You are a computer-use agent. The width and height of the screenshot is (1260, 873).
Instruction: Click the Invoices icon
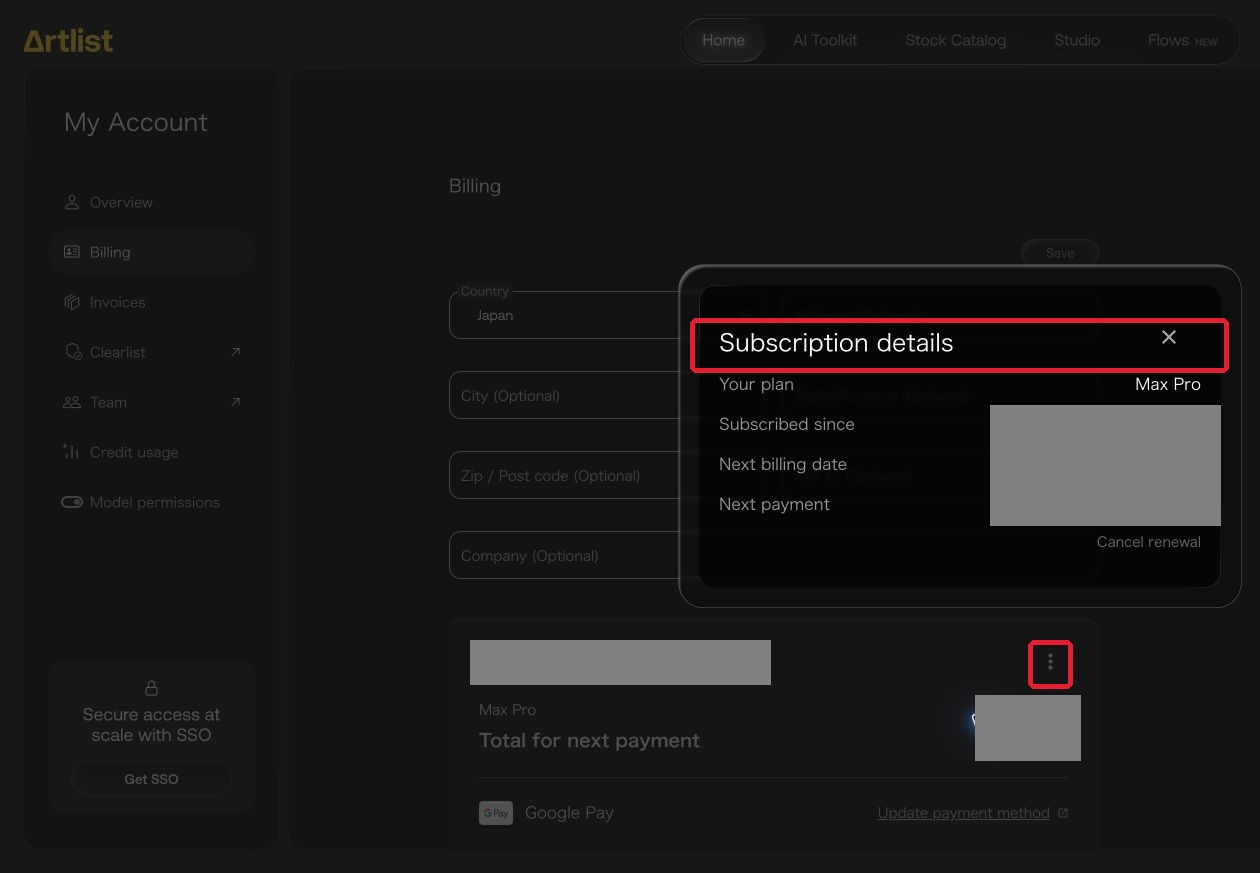(x=72, y=302)
